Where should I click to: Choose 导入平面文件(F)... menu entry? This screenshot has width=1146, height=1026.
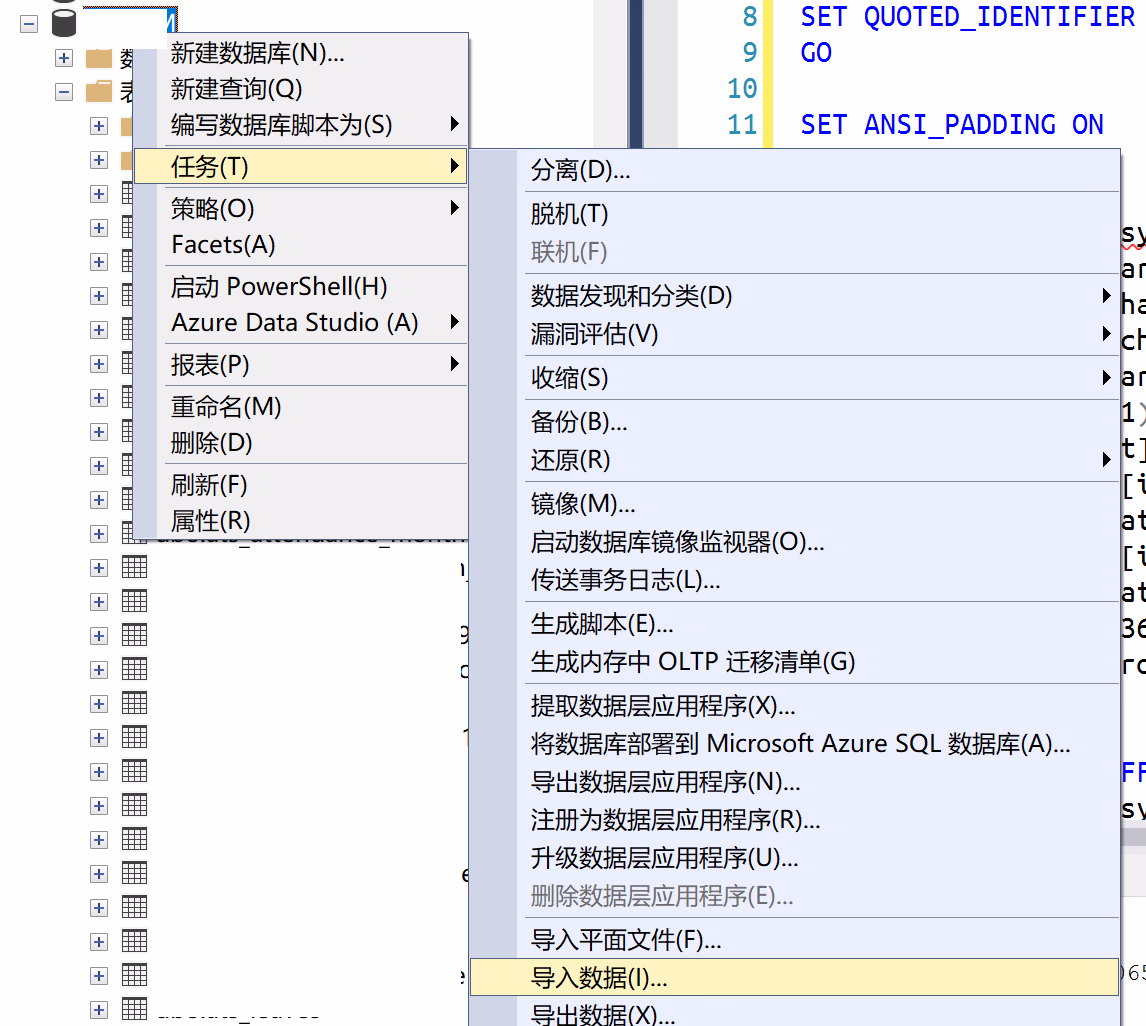[x=625, y=940]
